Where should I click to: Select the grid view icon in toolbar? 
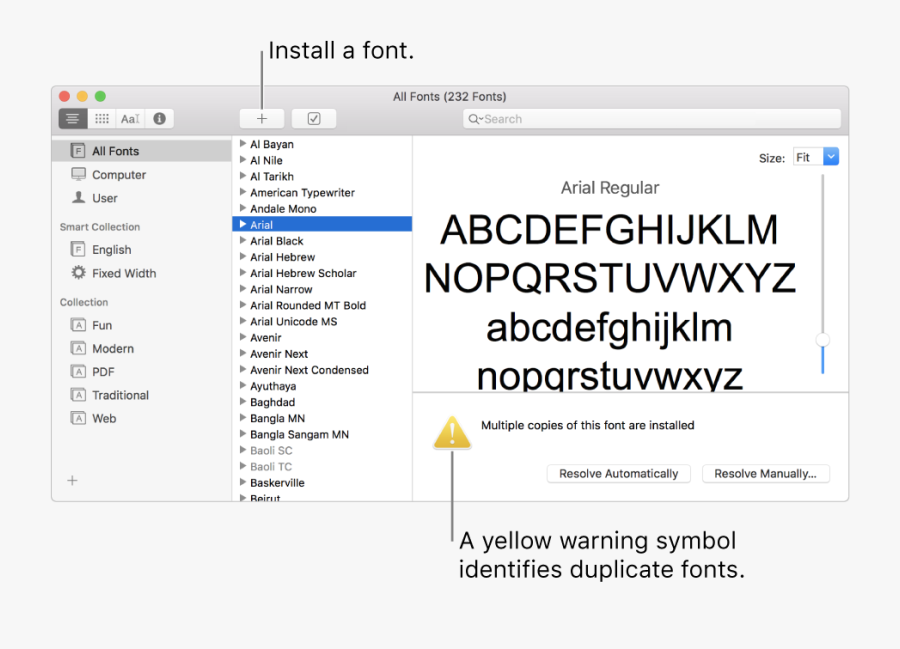101,118
